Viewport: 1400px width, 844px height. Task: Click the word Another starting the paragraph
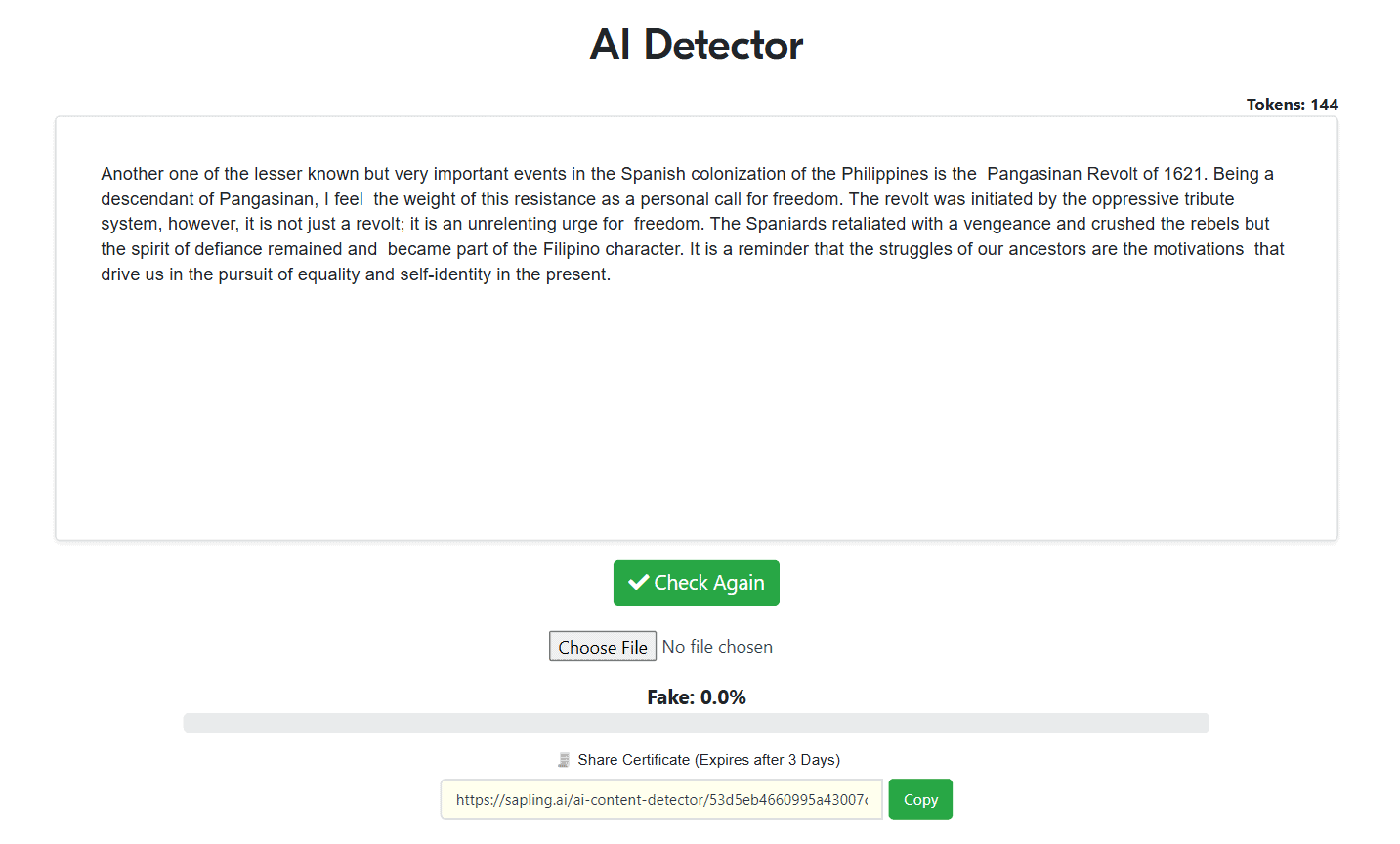[132, 174]
